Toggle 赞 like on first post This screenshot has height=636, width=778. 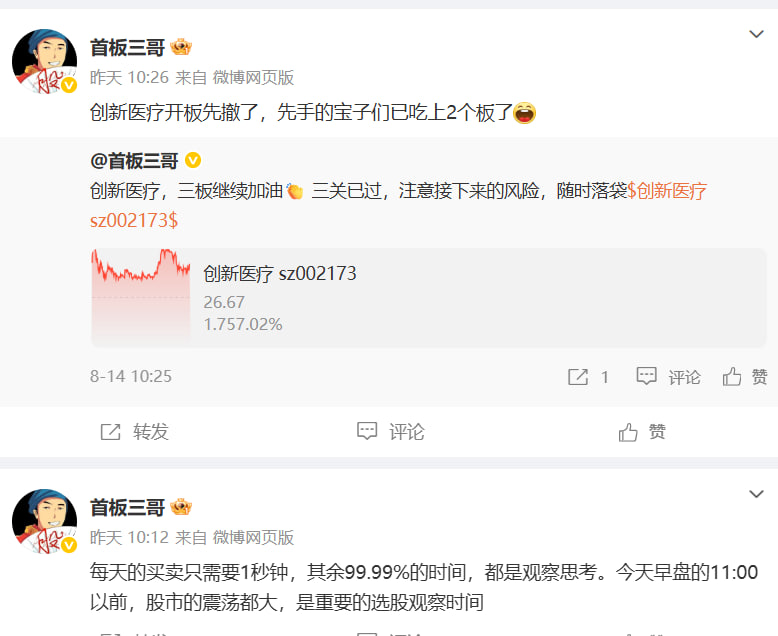[642, 432]
